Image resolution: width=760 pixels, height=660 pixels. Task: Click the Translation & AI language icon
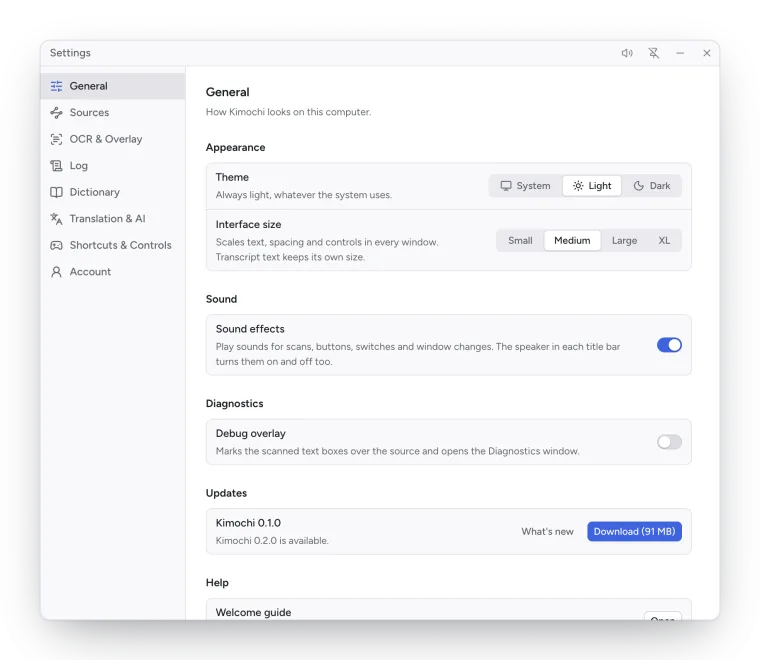click(x=56, y=219)
